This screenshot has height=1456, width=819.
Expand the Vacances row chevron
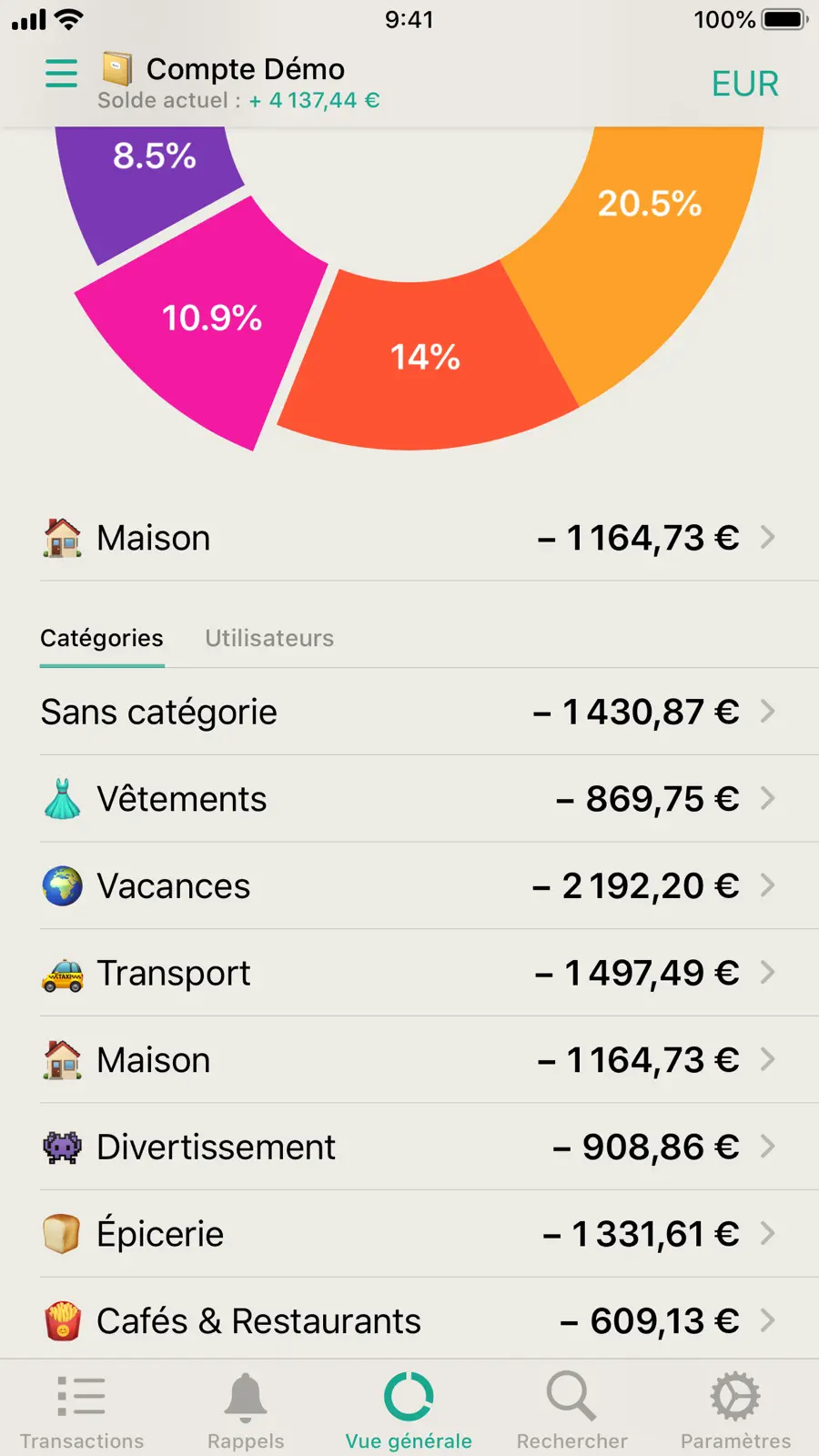(768, 885)
